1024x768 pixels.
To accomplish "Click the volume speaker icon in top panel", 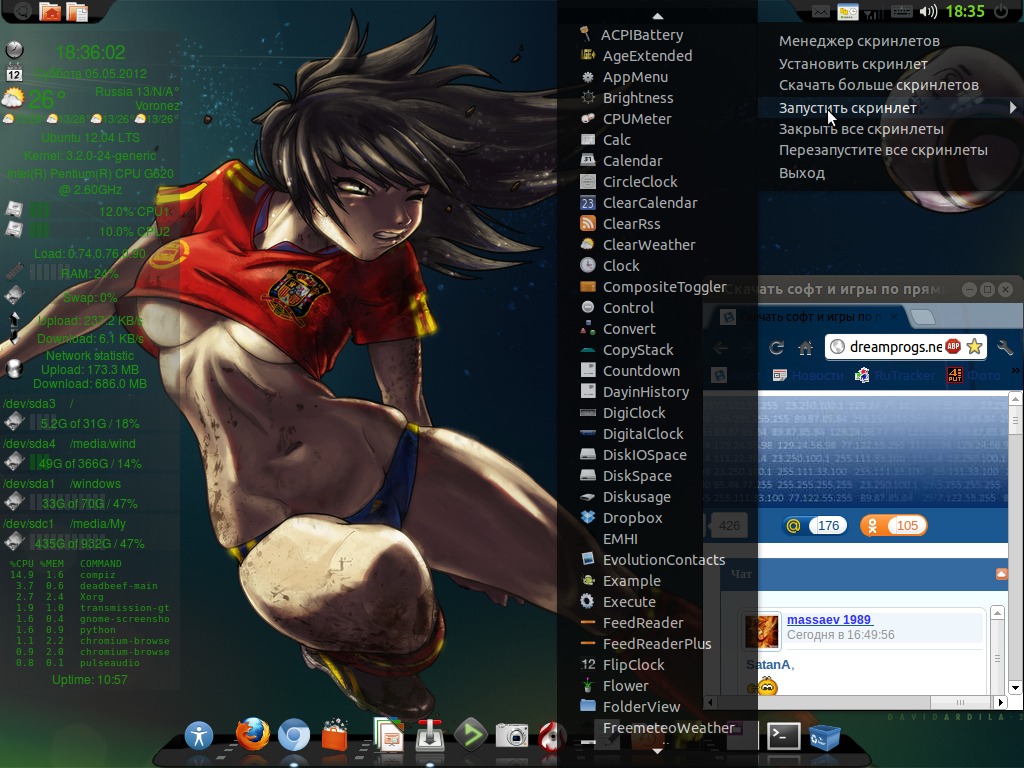I will point(928,12).
